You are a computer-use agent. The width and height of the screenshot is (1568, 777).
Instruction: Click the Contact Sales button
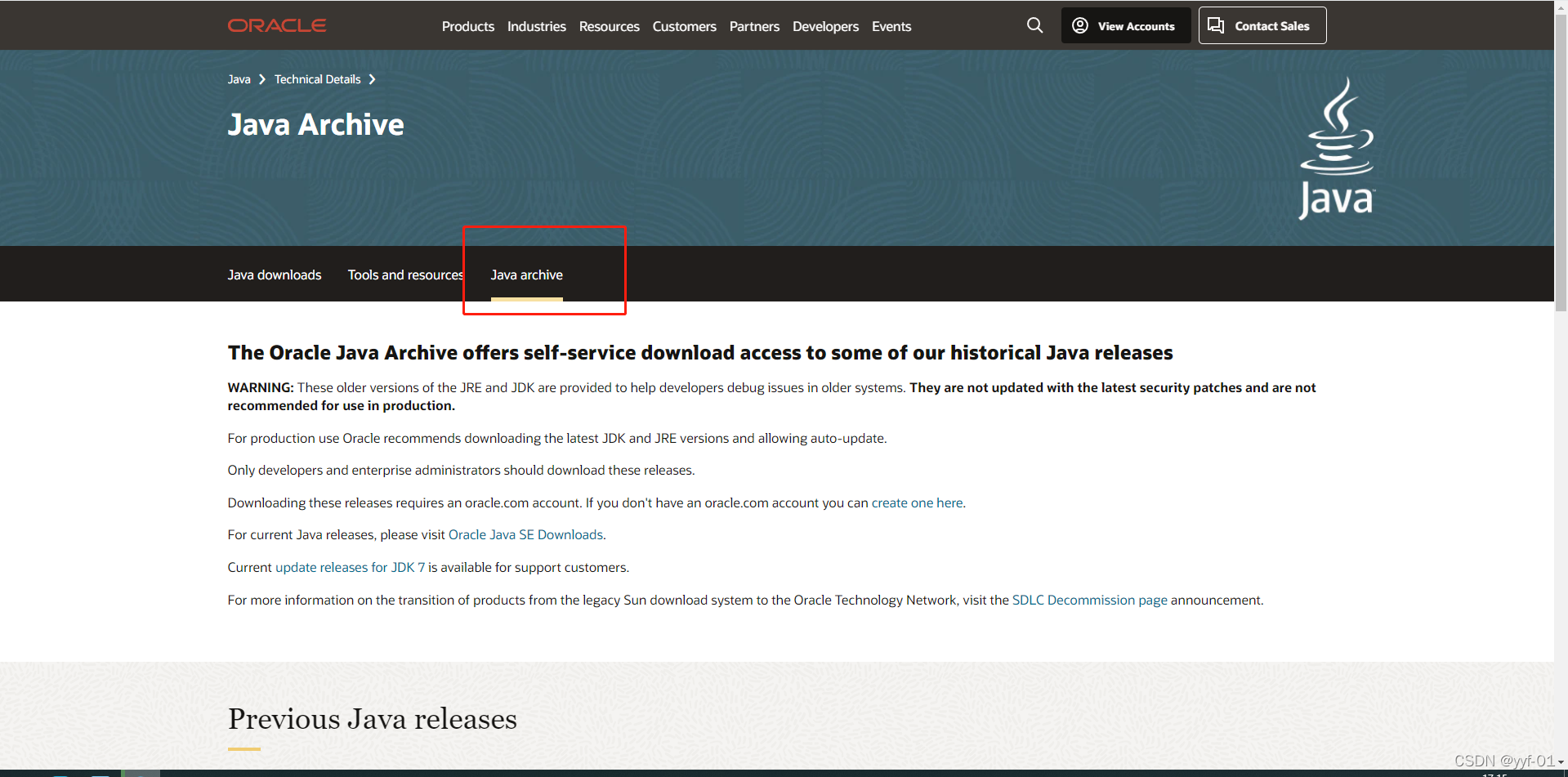(x=1262, y=25)
